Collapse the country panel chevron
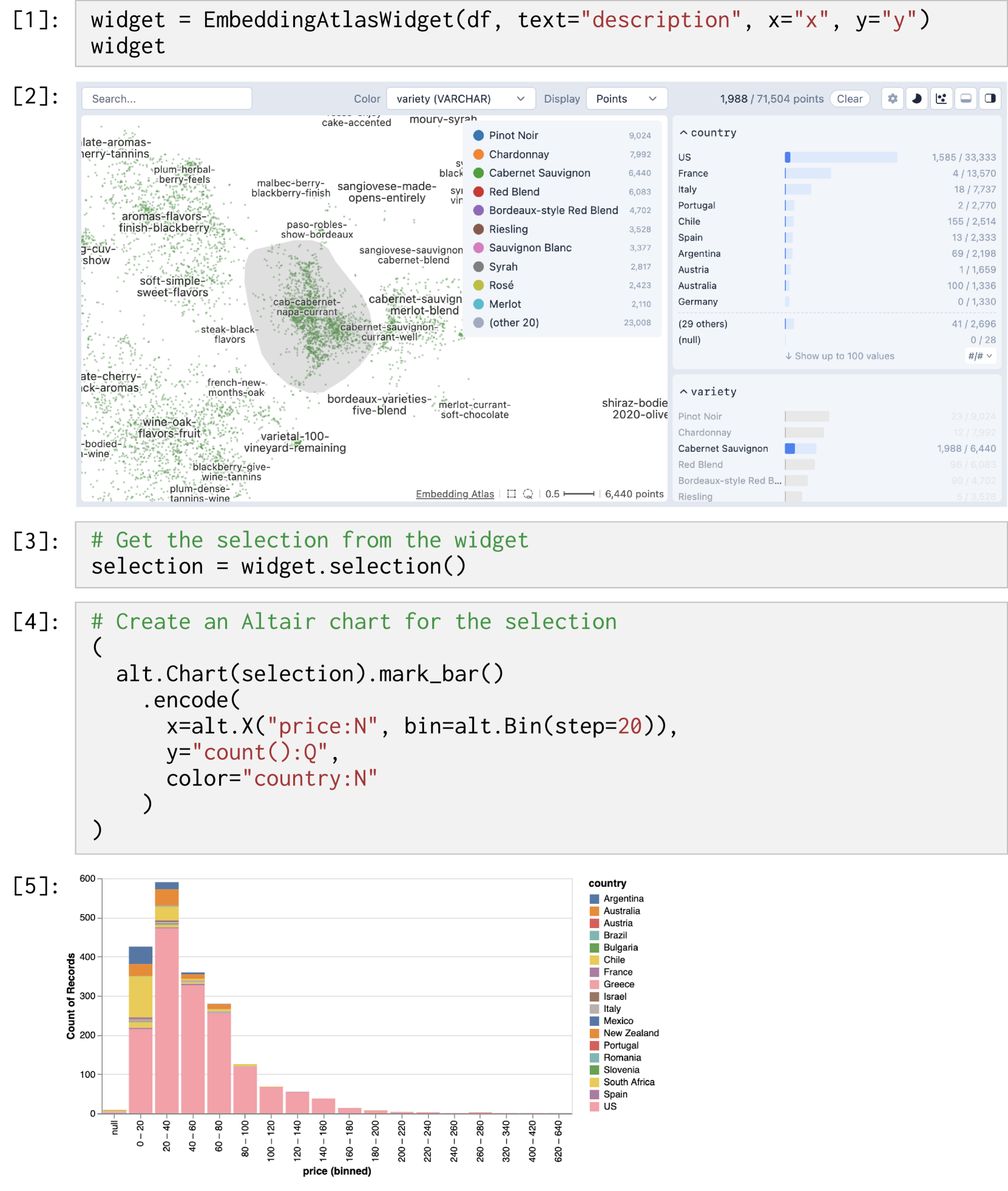Screen dimensions: 1008x1191 [683, 133]
